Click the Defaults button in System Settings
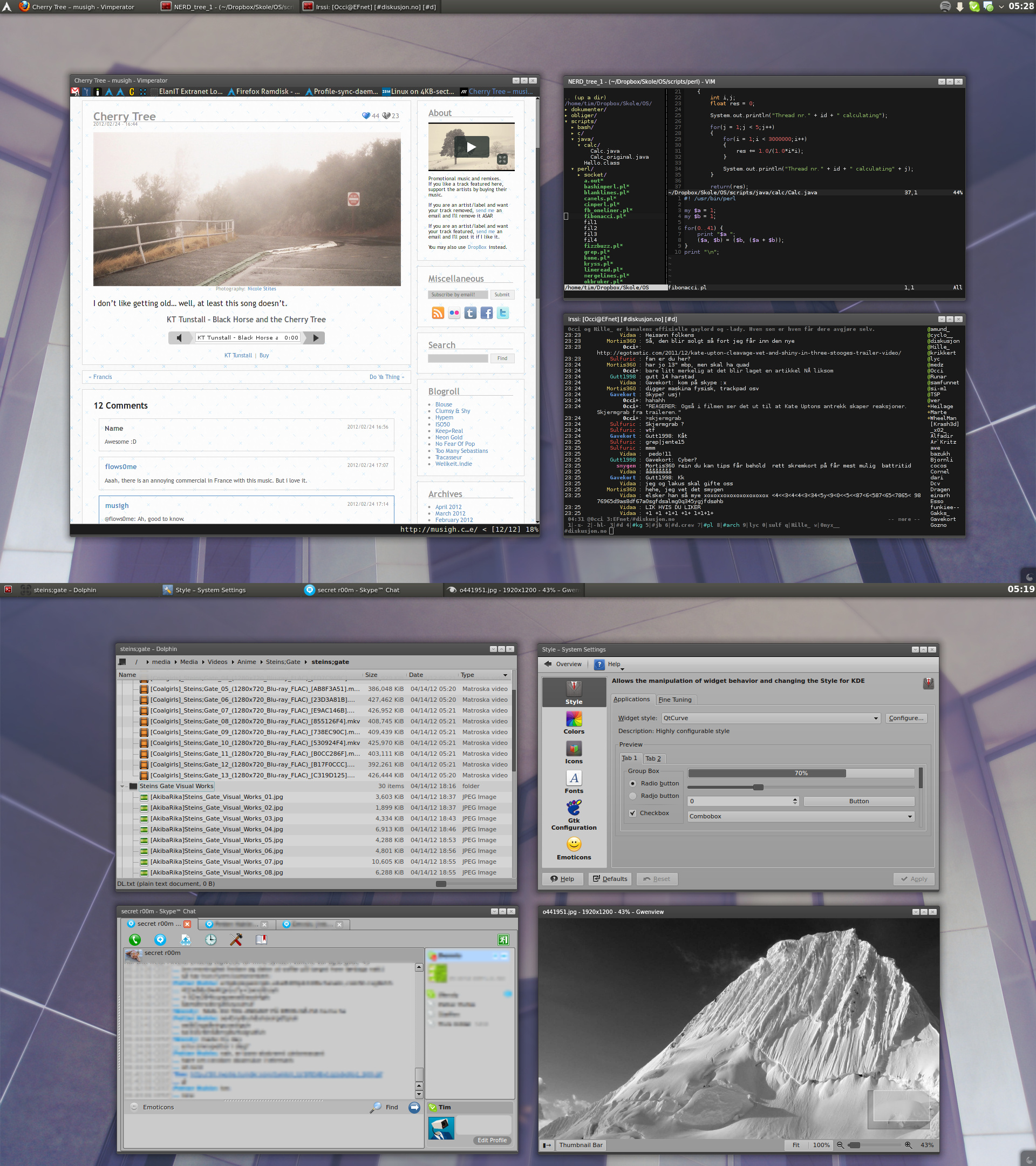The height and width of the screenshot is (1166, 1036). 610,879
